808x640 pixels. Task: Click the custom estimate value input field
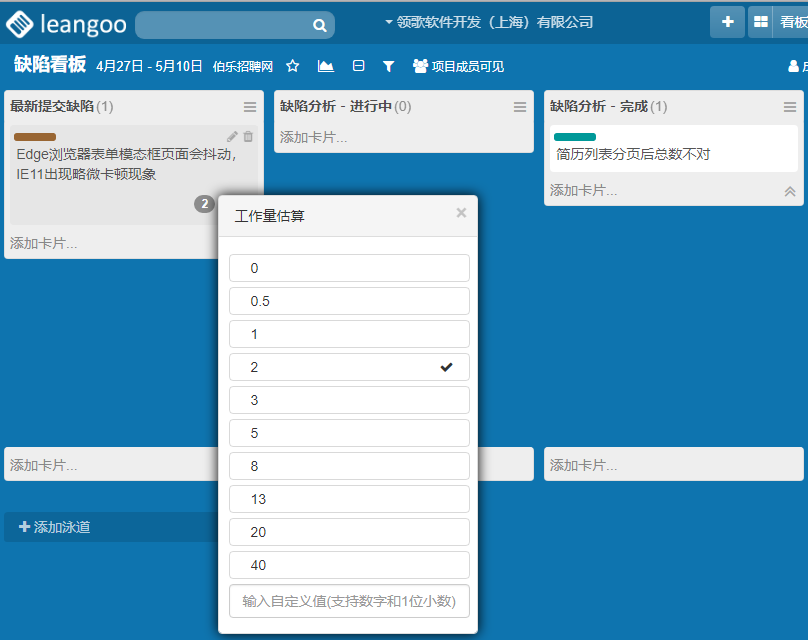[x=349, y=601]
